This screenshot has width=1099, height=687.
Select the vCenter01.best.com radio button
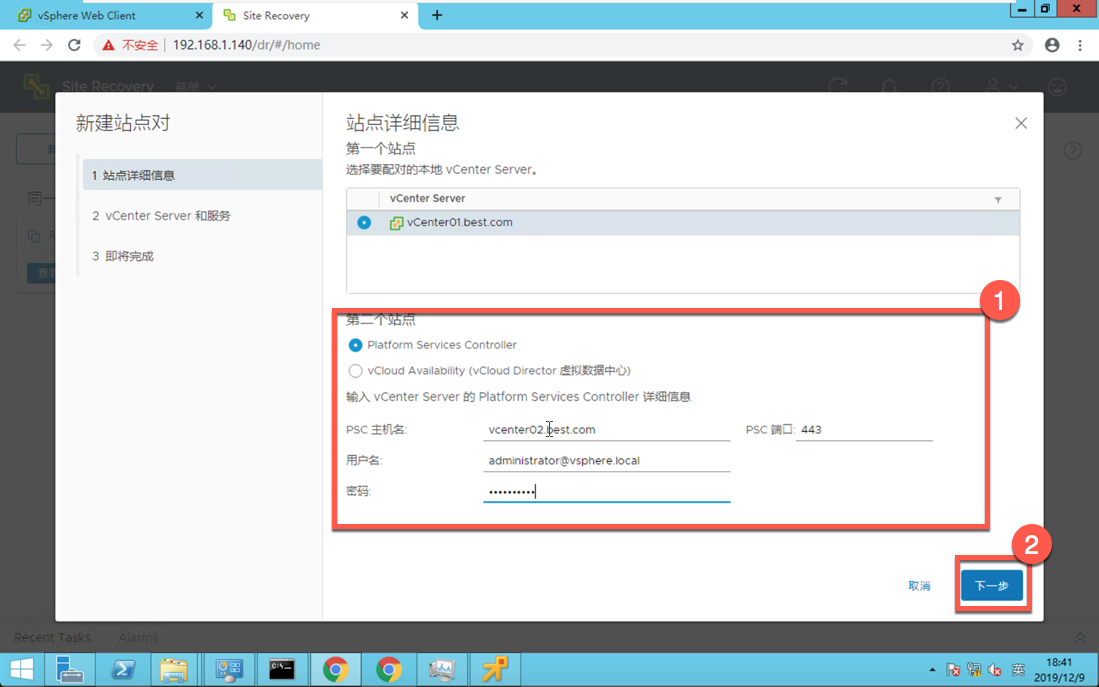point(364,222)
